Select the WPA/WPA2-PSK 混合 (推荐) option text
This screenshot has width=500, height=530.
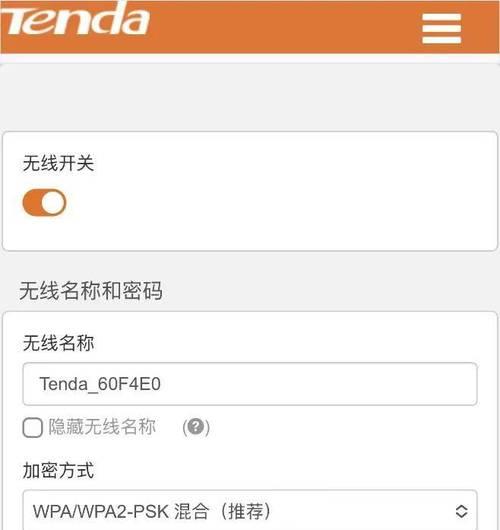point(152,511)
